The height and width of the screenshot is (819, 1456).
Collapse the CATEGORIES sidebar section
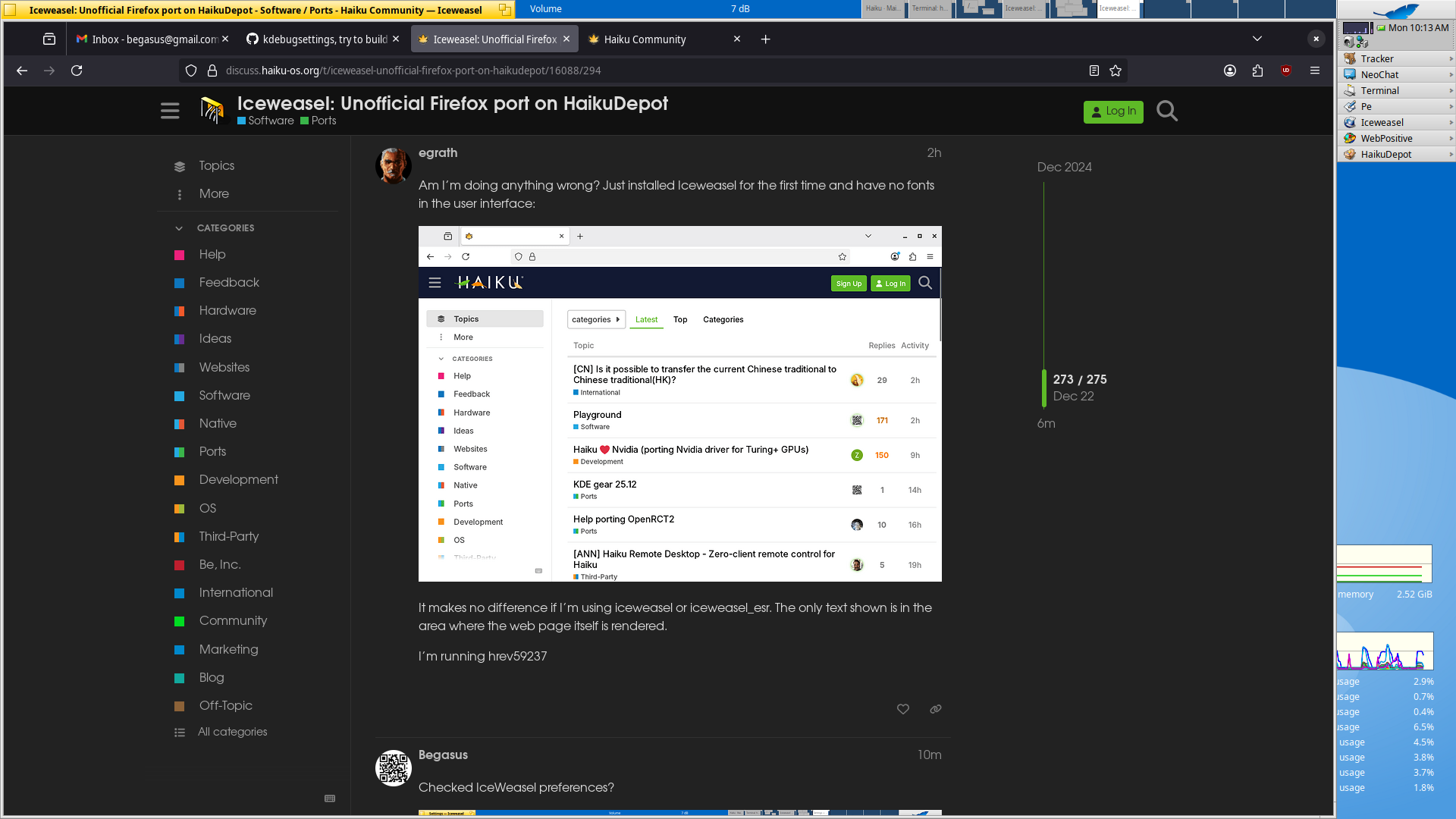pyautogui.click(x=179, y=228)
